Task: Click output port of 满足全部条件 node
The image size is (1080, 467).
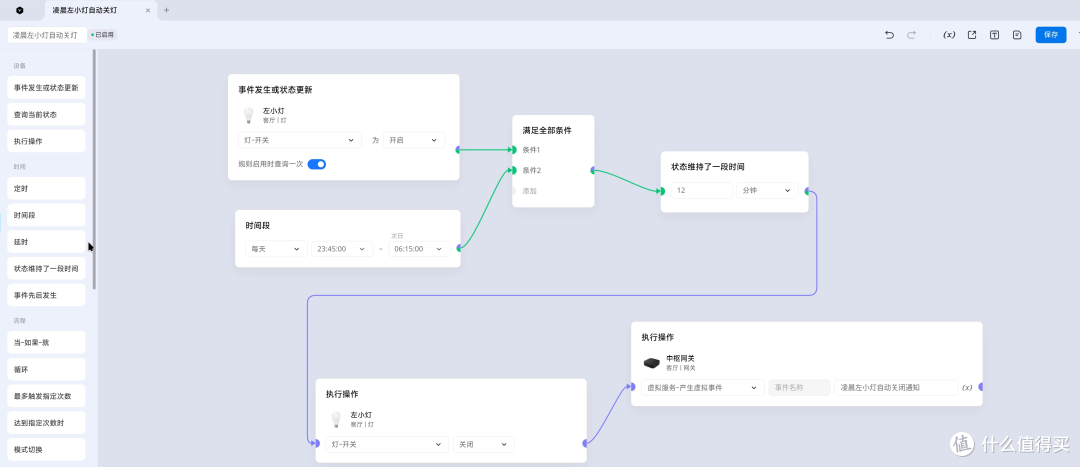Action: tap(592, 170)
